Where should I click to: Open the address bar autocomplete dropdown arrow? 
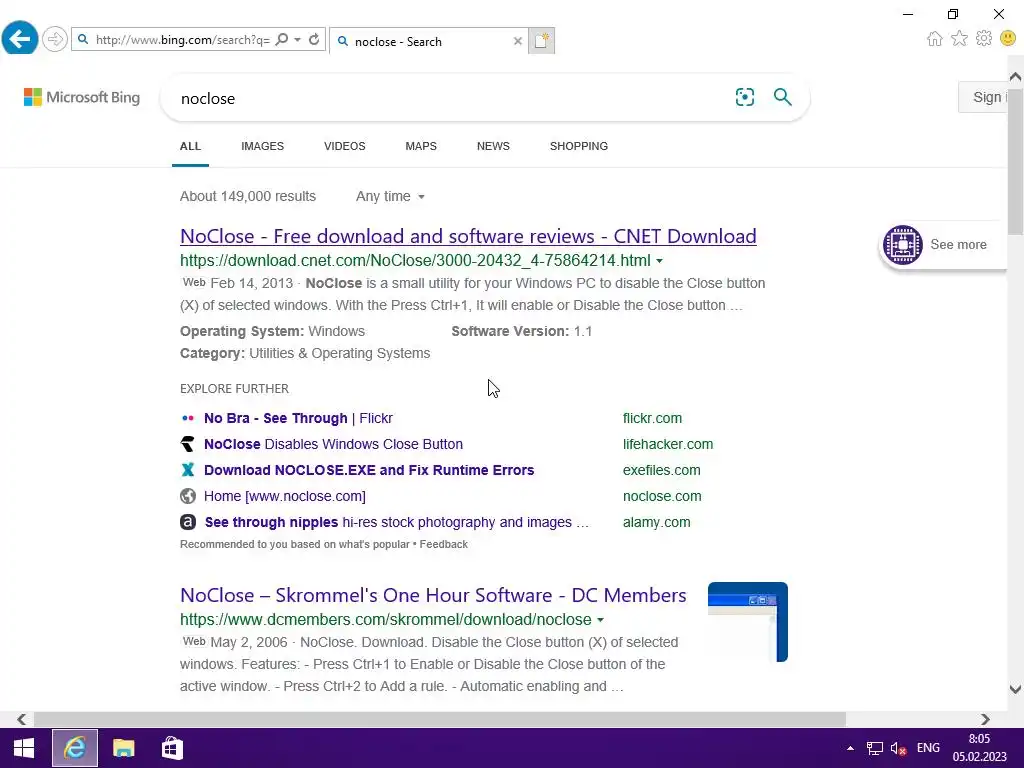(297, 40)
